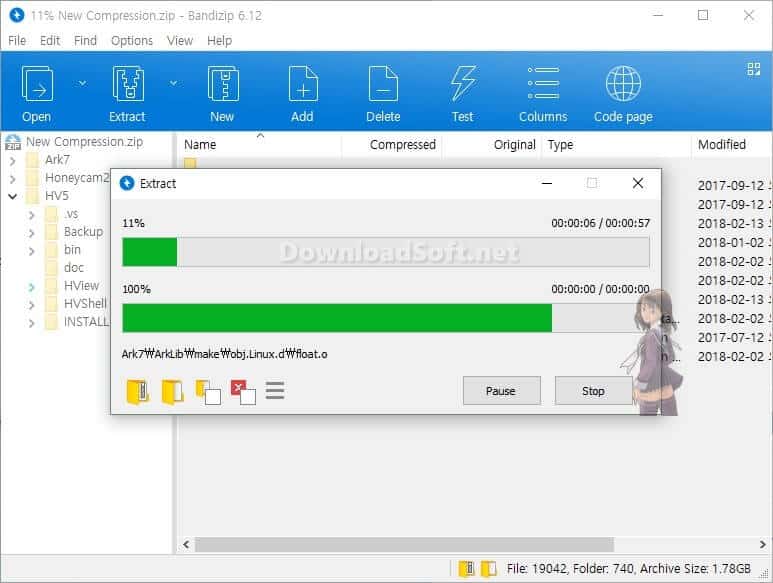Select New Compression.zip root in tree
Image resolution: width=773 pixels, height=583 pixels.
84,142
